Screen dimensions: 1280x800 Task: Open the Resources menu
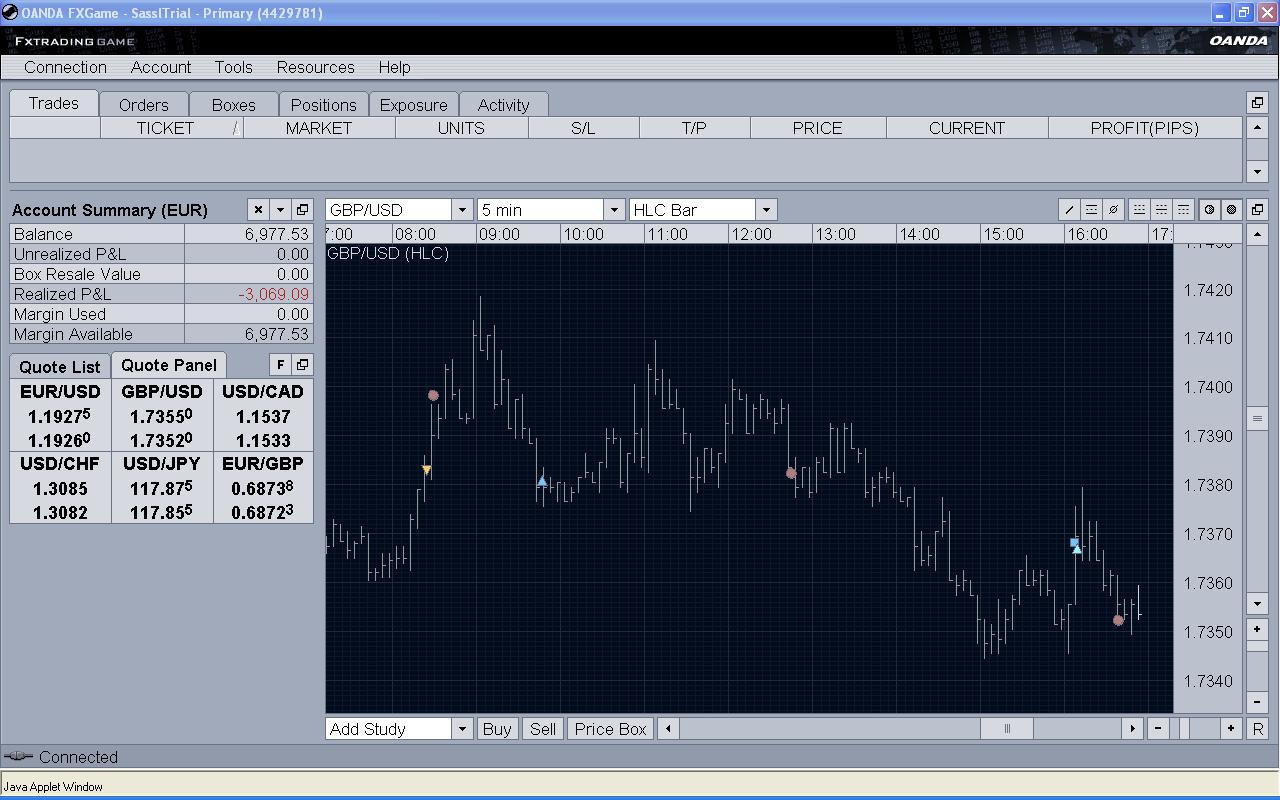tap(316, 67)
